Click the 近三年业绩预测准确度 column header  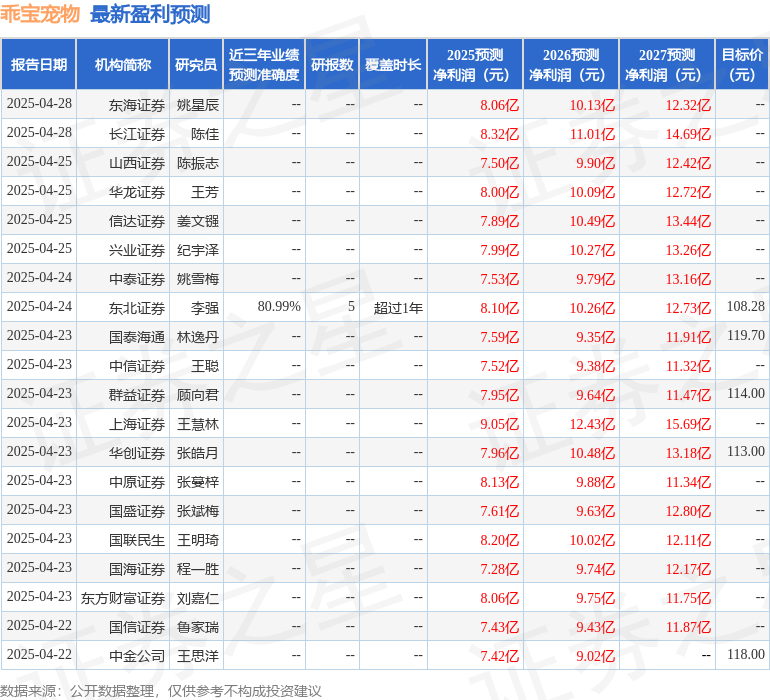(x=264, y=64)
